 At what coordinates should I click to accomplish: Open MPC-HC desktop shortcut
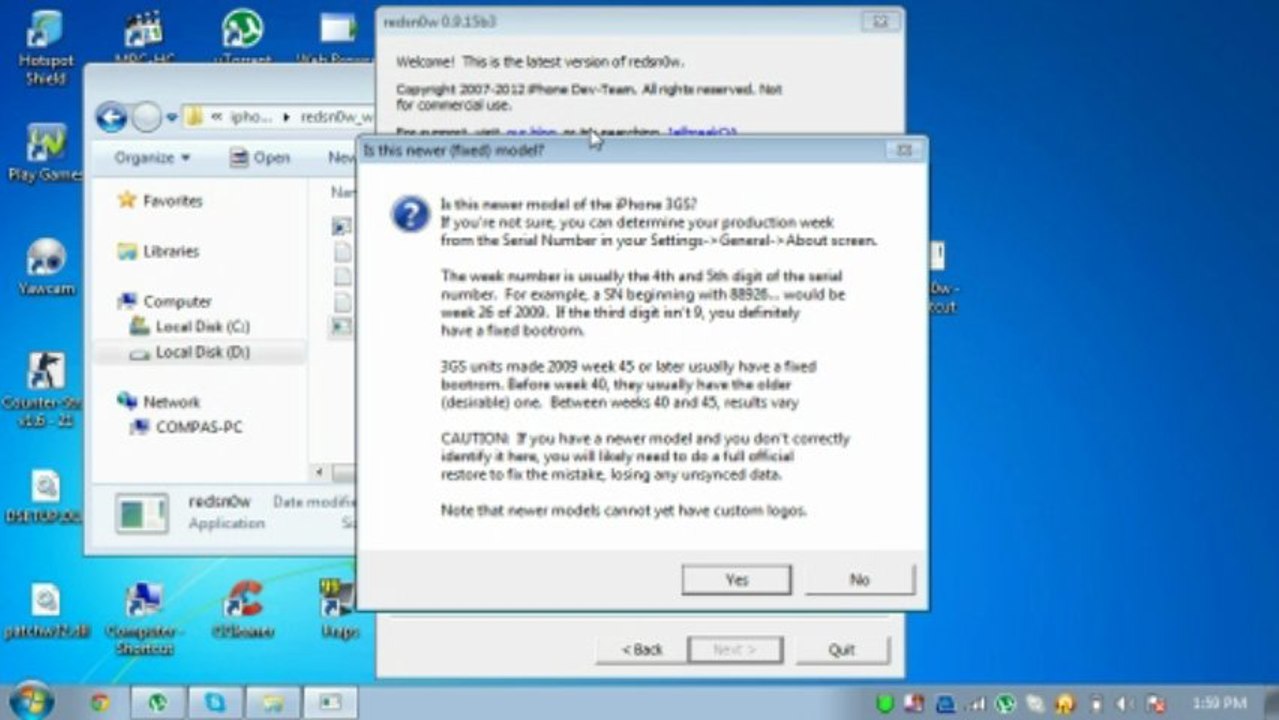145,38
